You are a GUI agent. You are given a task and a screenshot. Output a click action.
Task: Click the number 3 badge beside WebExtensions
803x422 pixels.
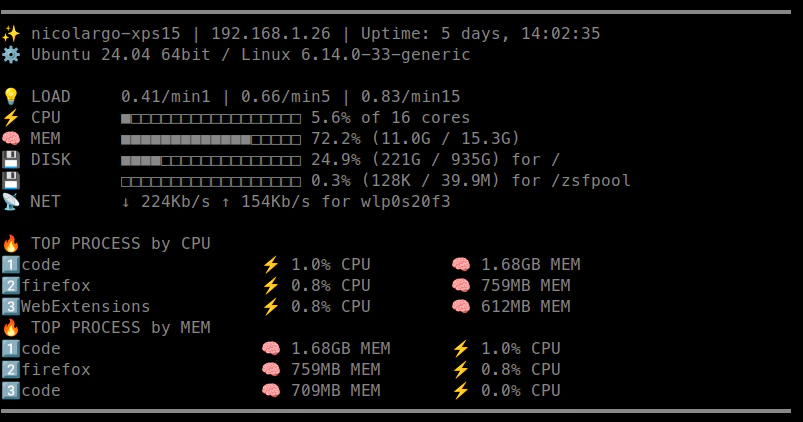[x=11, y=306]
